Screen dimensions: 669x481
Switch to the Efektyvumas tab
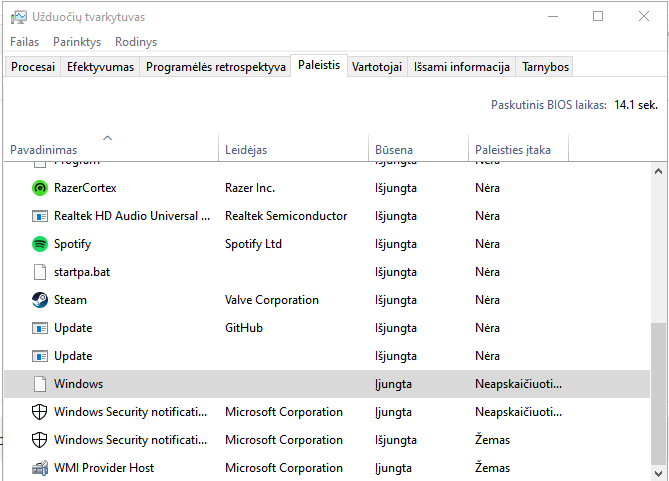pos(100,67)
